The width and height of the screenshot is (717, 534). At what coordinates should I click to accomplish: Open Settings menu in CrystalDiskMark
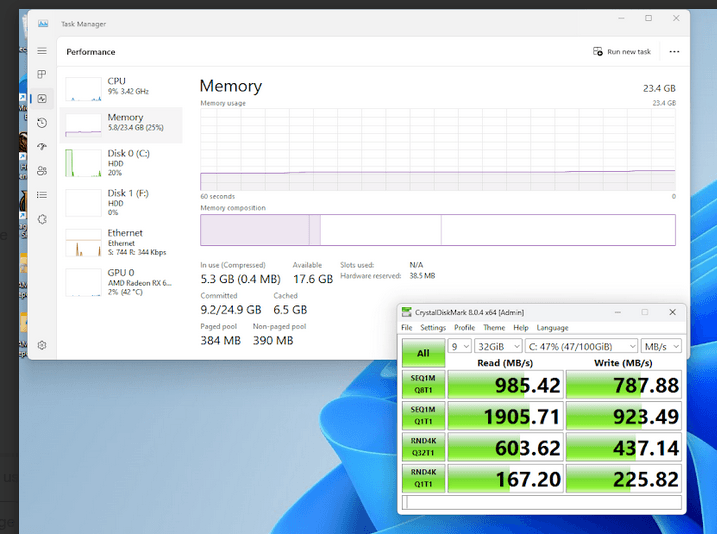(433, 328)
